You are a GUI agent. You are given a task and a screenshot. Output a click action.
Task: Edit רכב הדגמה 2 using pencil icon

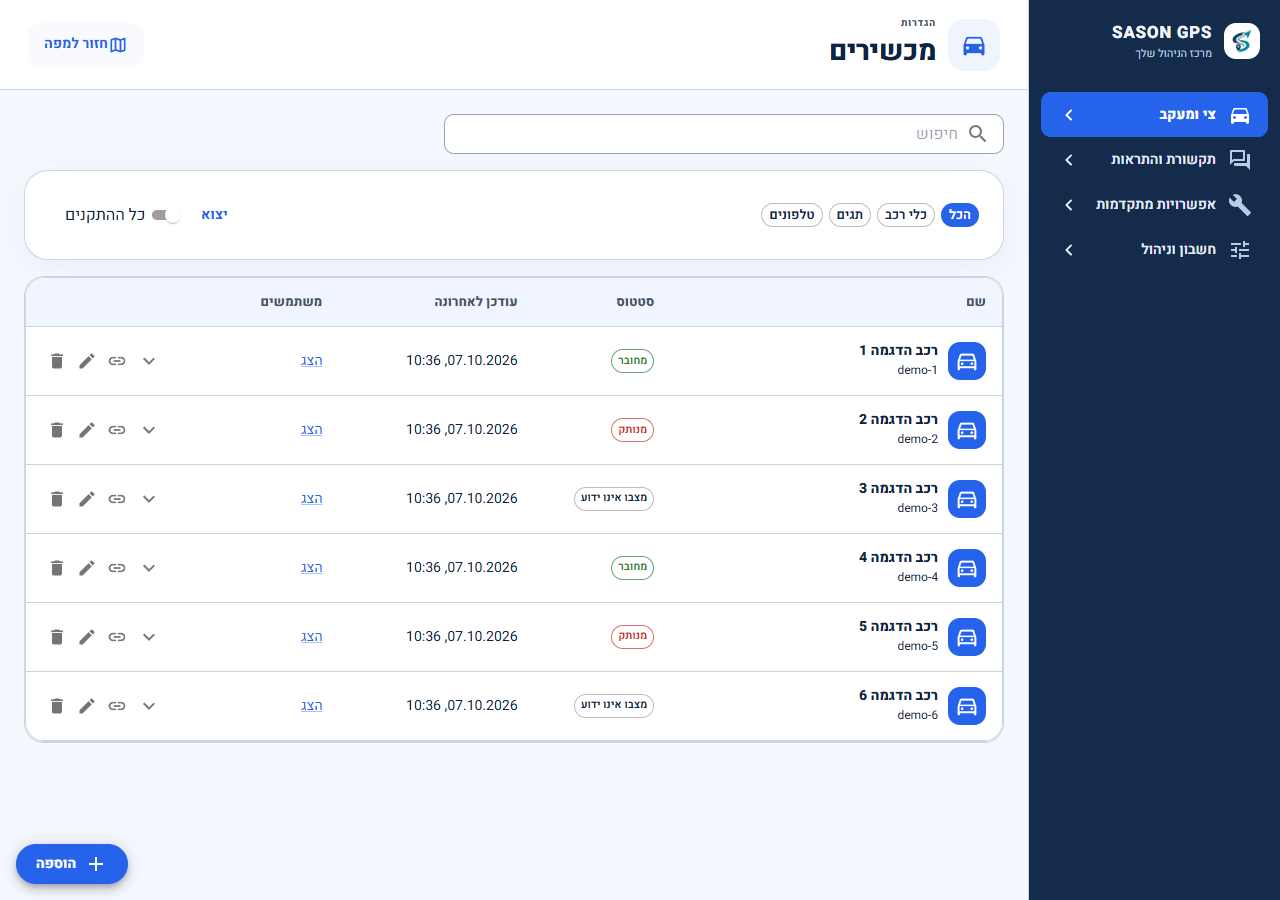[87, 430]
